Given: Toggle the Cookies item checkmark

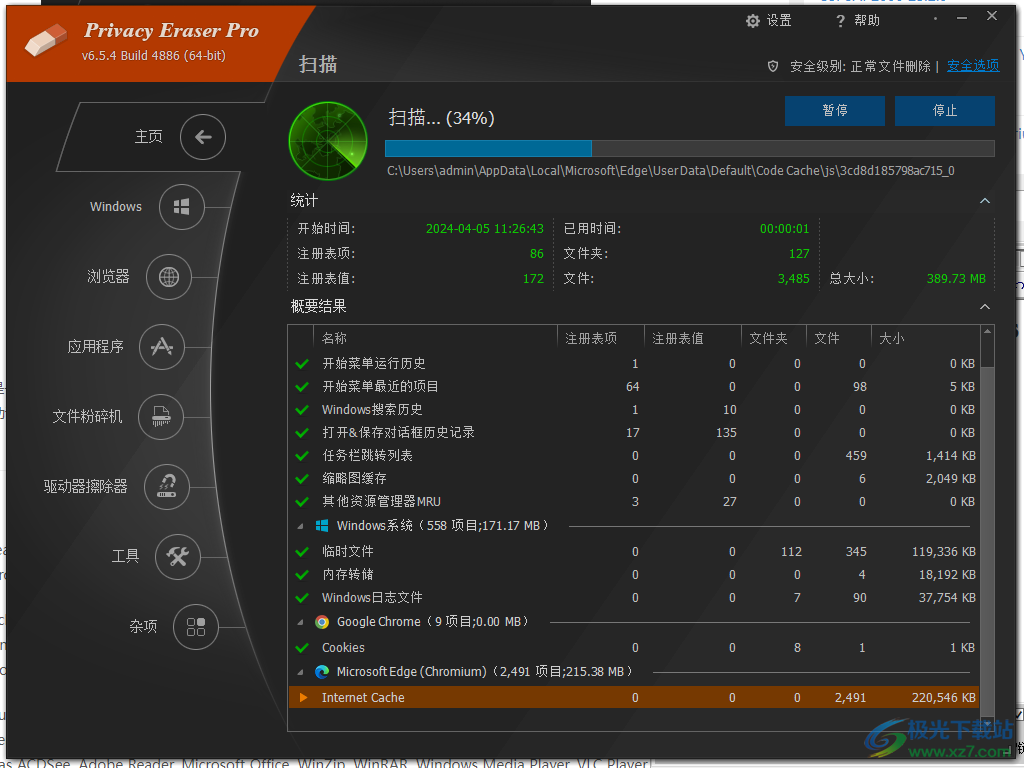Looking at the screenshot, I should pos(301,647).
